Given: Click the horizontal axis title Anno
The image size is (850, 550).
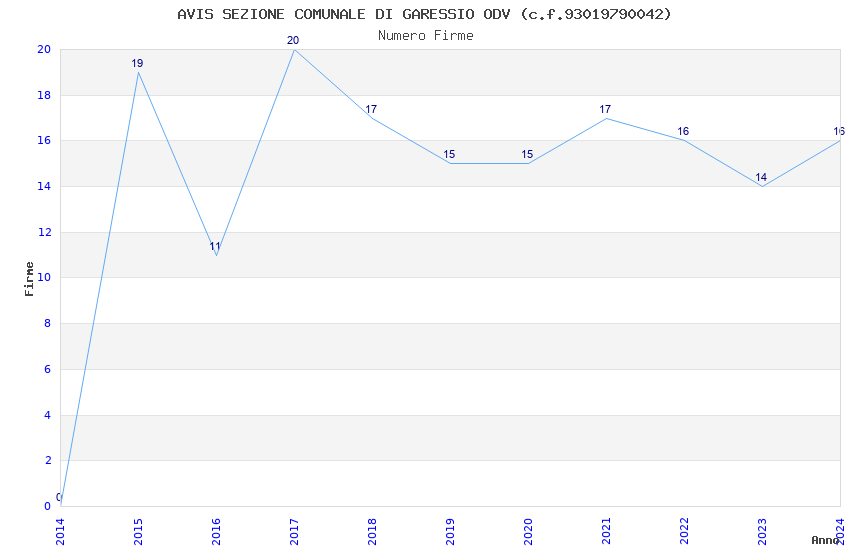Looking at the screenshot, I should coord(825,540).
